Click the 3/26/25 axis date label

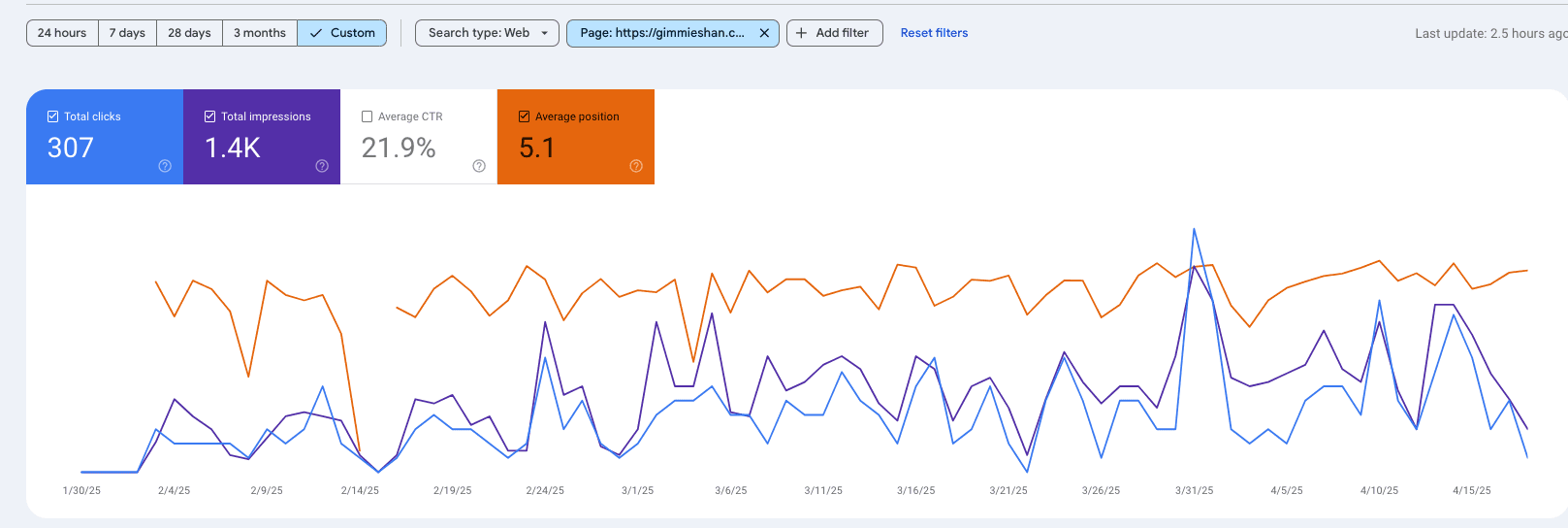1102,491
